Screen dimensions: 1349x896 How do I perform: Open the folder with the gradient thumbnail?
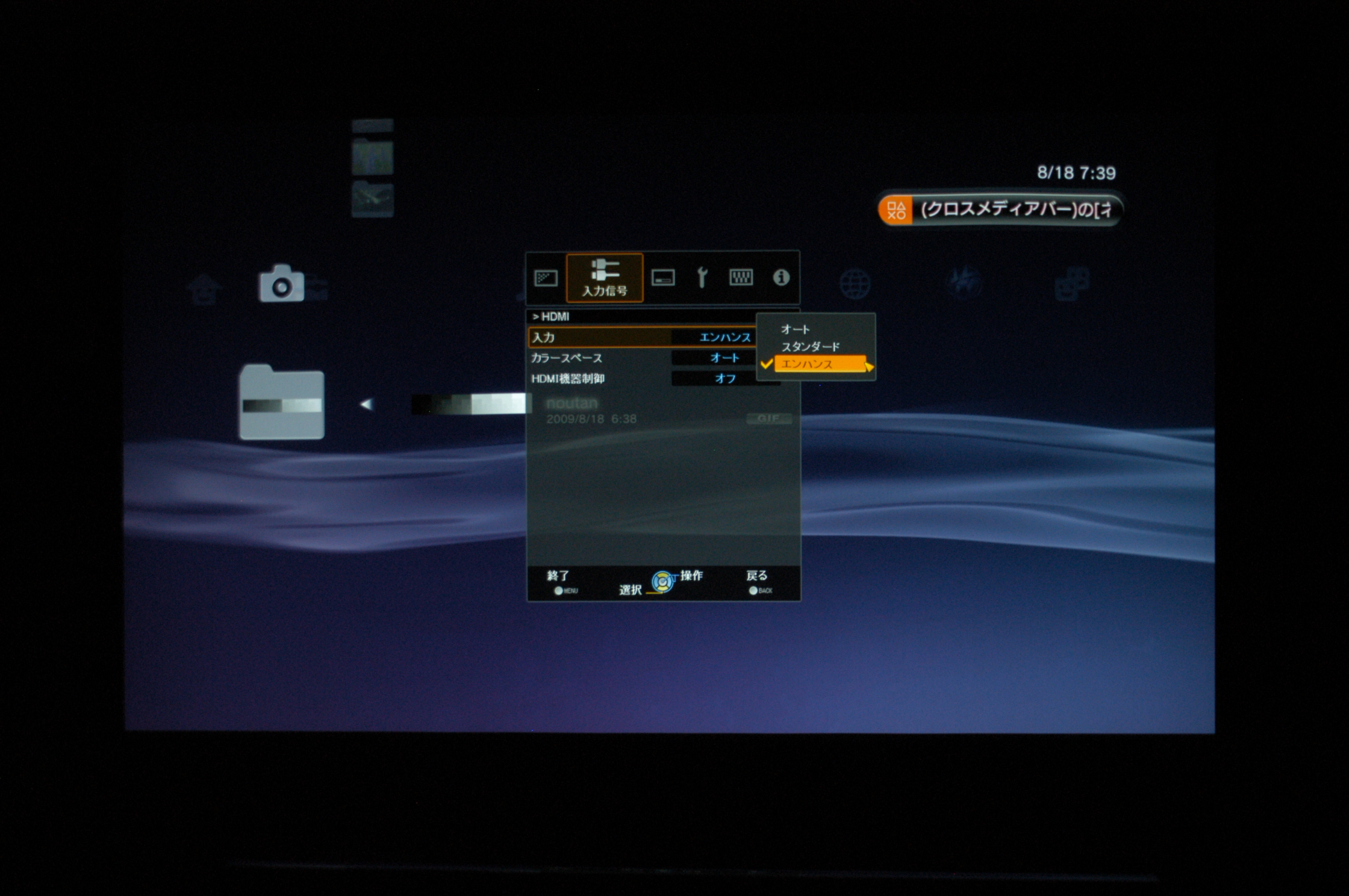[x=282, y=402]
